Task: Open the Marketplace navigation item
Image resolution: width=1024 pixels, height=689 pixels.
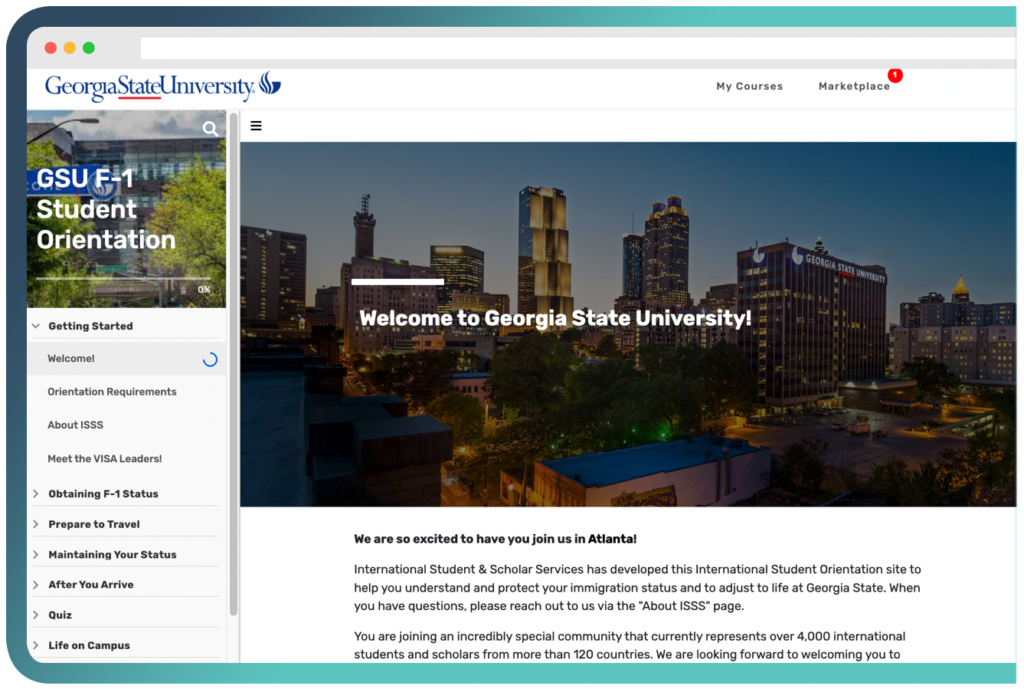Action: [853, 87]
